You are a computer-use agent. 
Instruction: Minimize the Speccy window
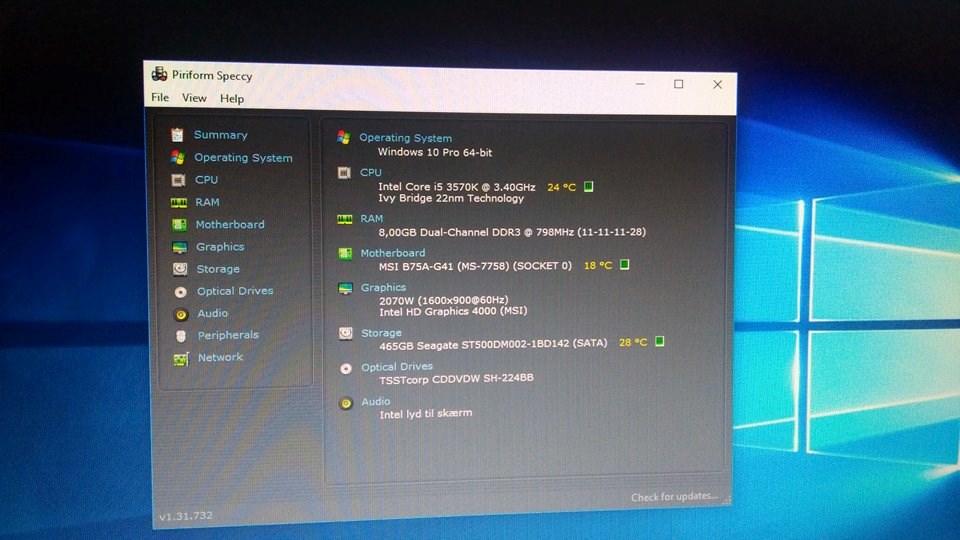tap(640, 84)
